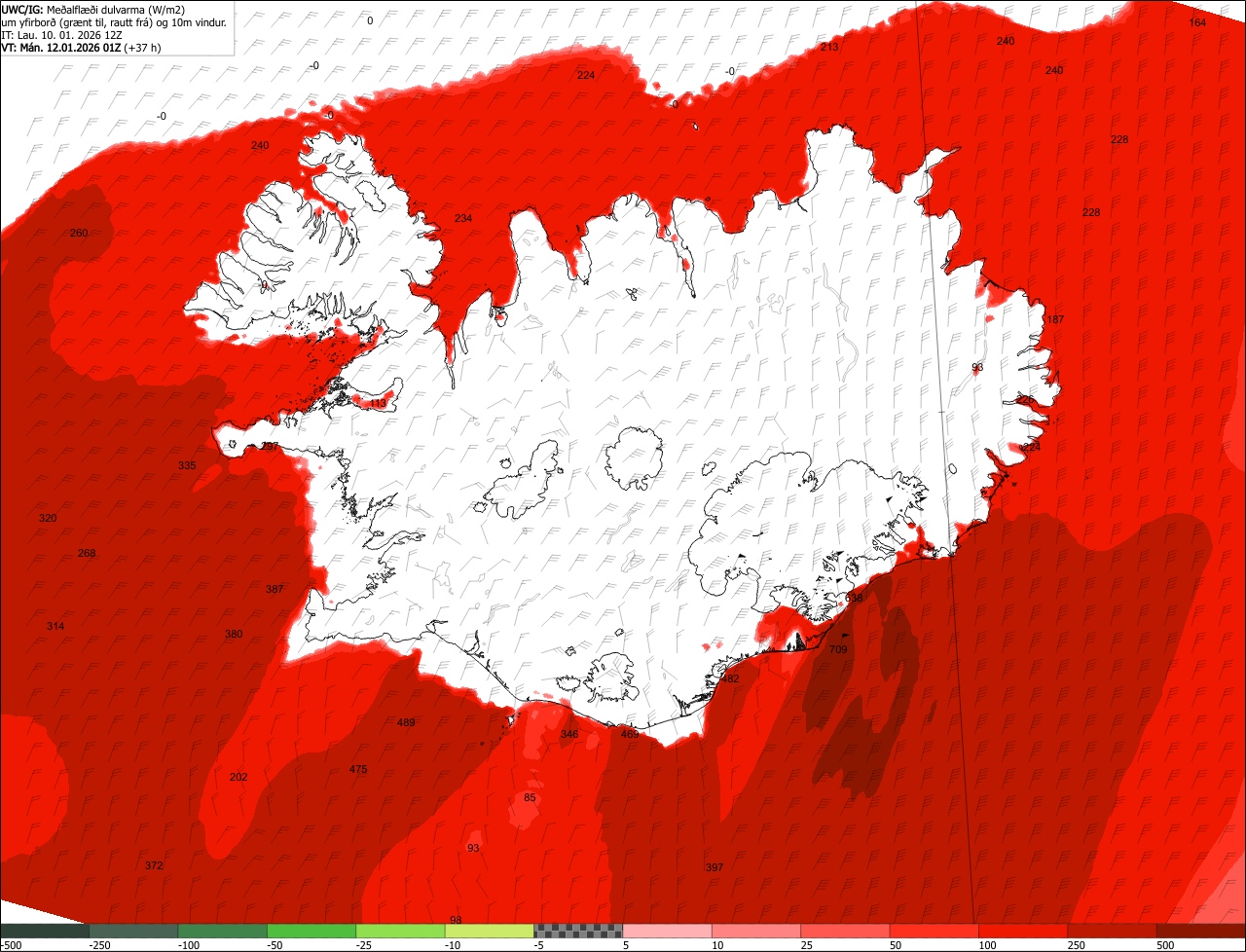Click the map value '489'
This screenshot has width=1246, height=952.
coord(407,722)
